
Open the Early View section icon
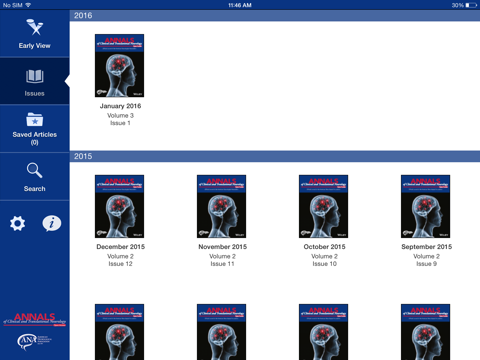tap(35, 27)
